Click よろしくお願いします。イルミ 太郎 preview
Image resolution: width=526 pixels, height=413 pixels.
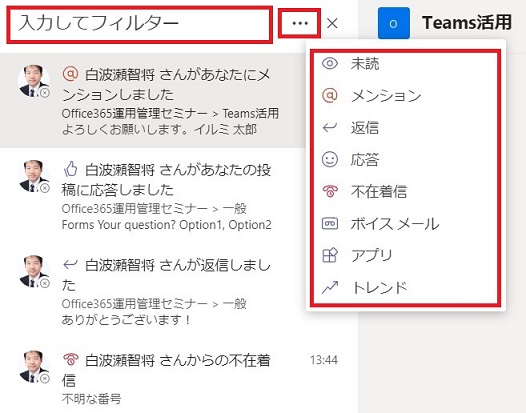[159, 129]
